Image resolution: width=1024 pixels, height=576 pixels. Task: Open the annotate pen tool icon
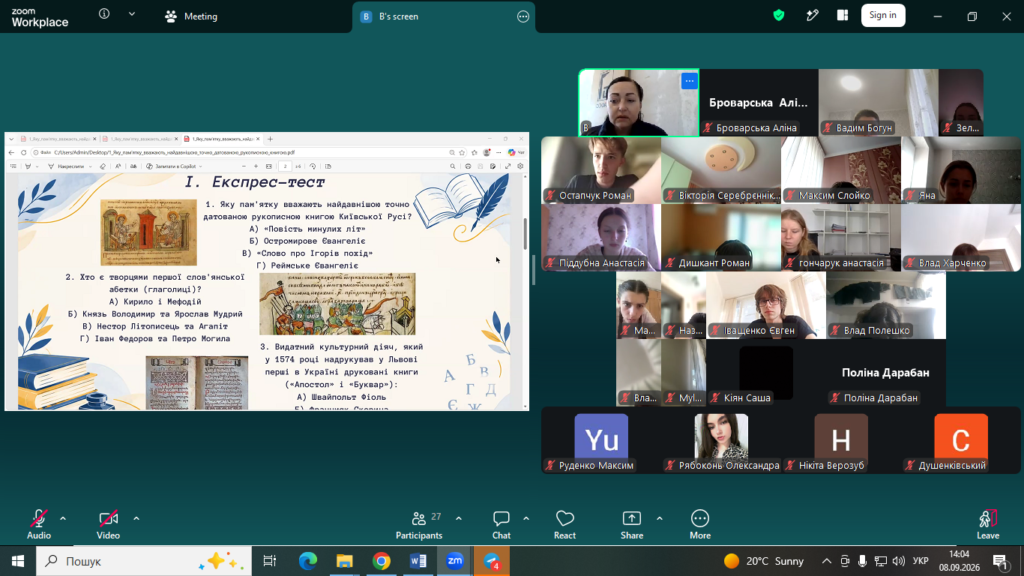tap(812, 16)
